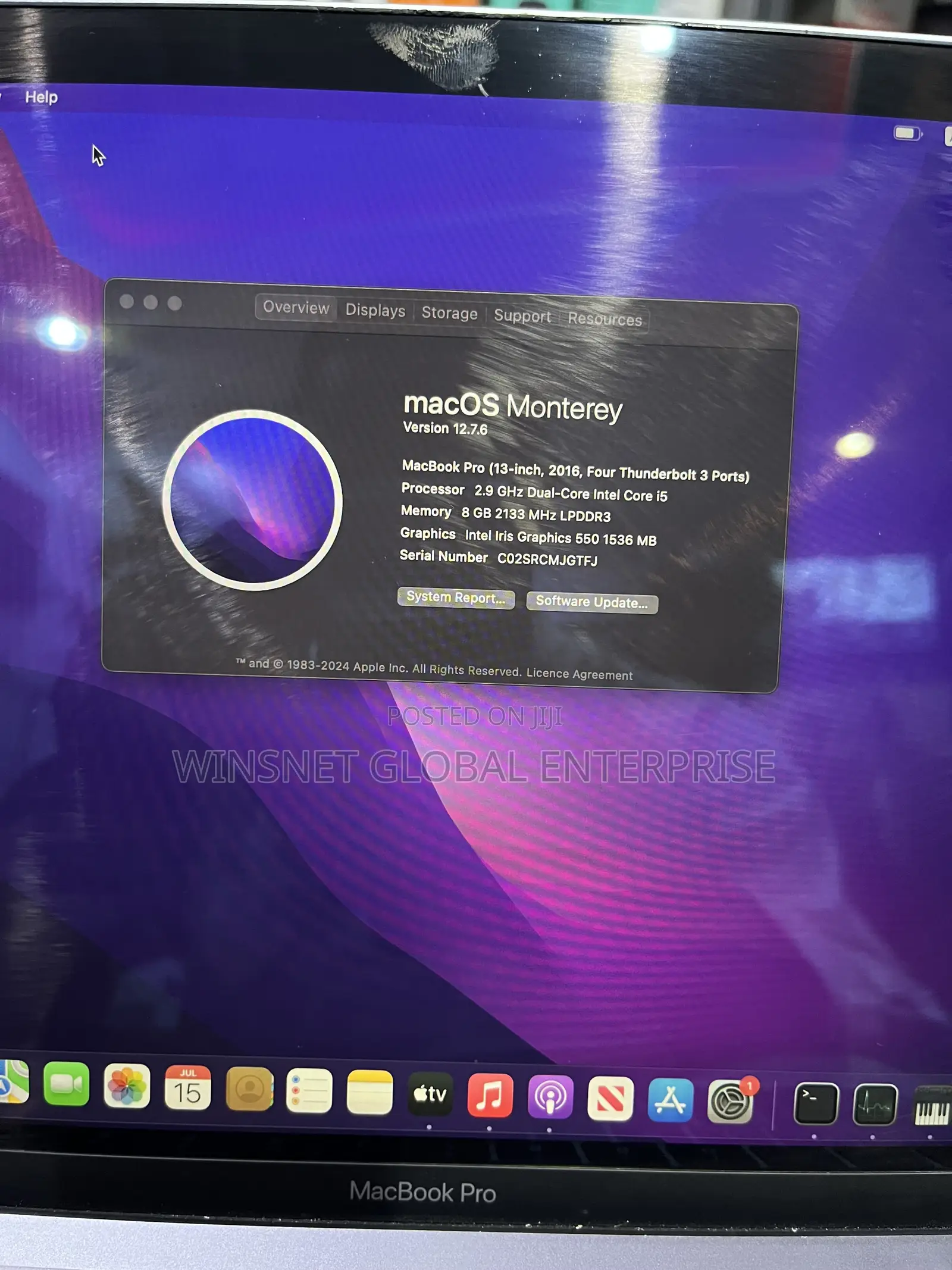952x1270 pixels.
Task: Select the Intel Iris Graphics 550 1536 MB value
Action: pos(560,538)
